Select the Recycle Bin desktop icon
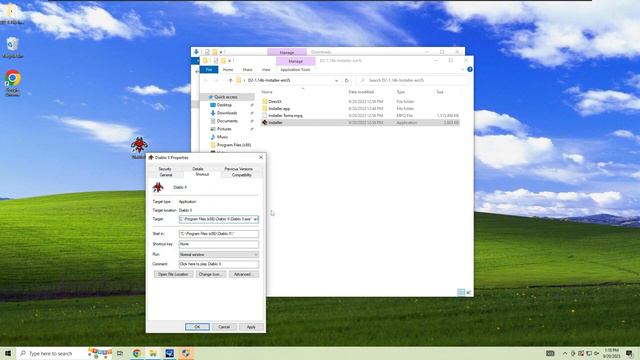This screenshot has height=360, width=640. [x=12, y=48]
